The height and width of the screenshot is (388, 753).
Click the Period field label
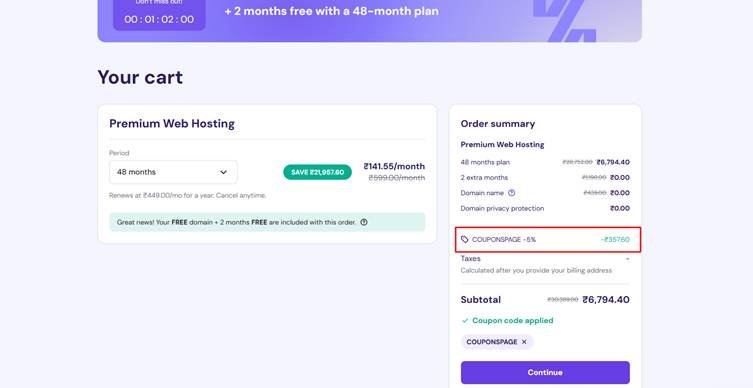click(x=119, y=153)
